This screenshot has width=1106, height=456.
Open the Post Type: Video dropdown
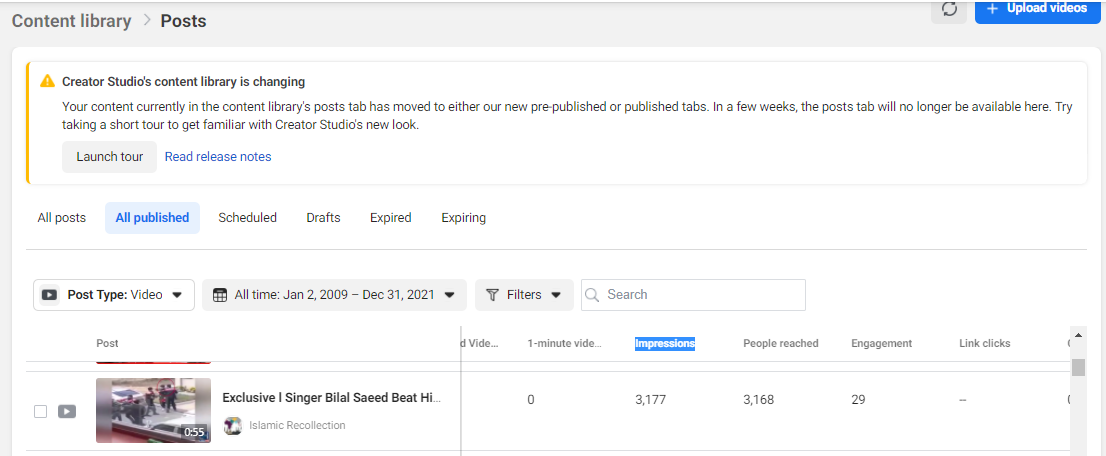point(114,295)
